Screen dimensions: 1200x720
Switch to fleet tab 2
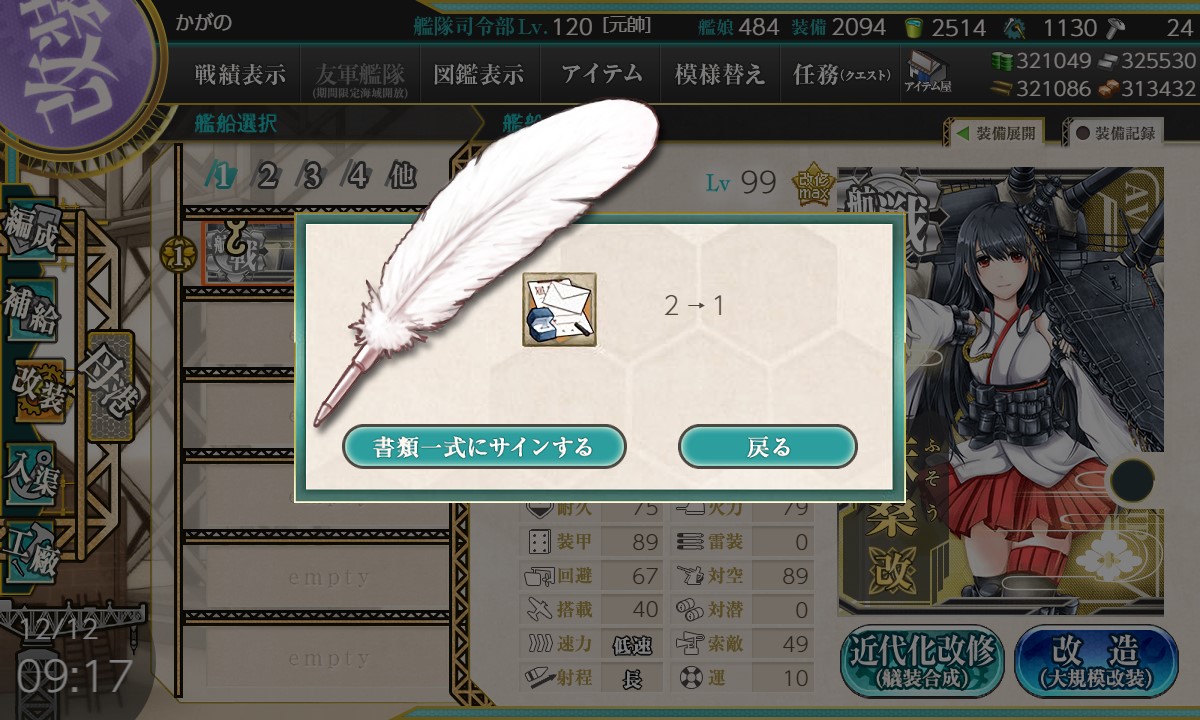tap(266, 177)
